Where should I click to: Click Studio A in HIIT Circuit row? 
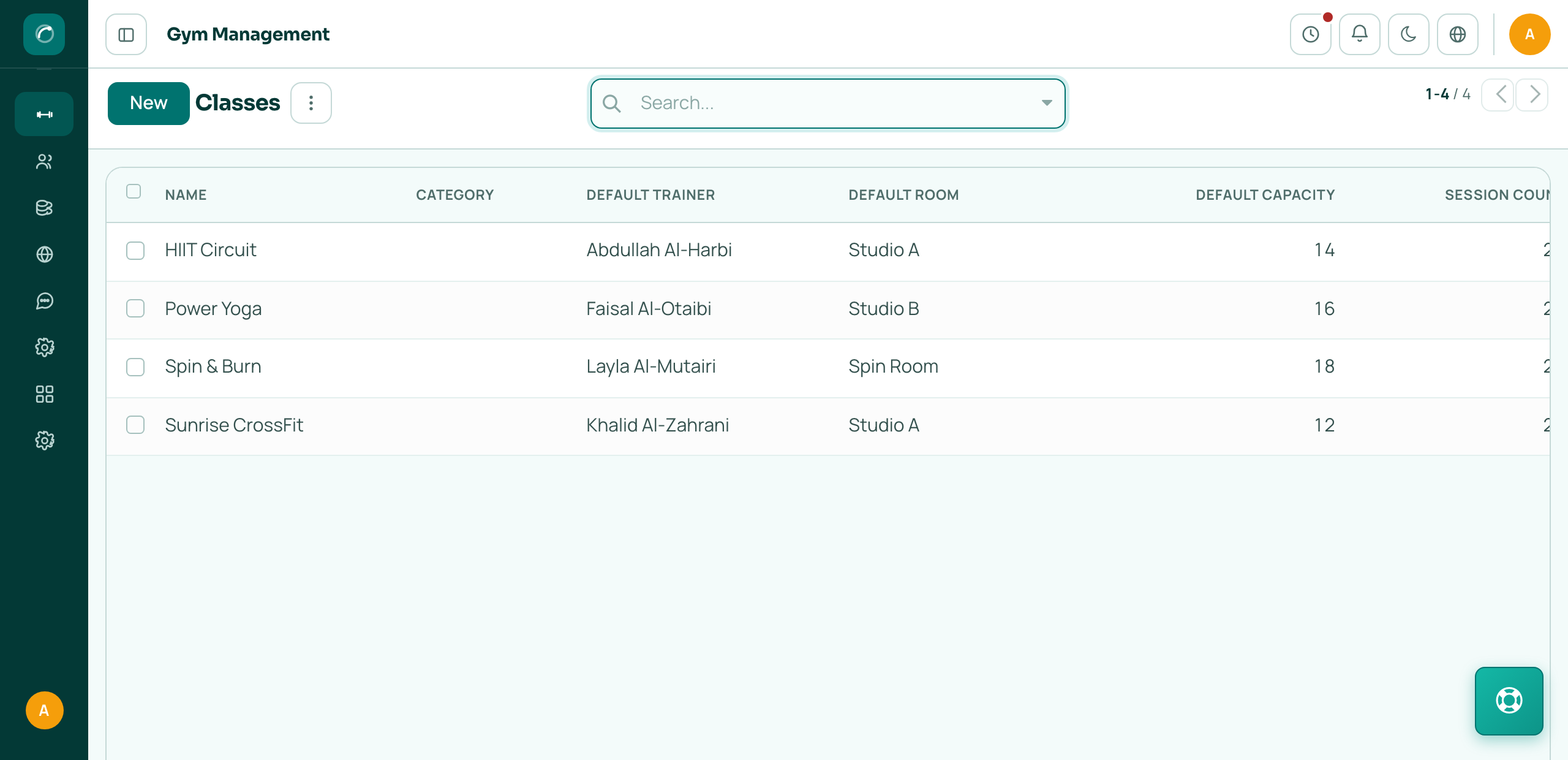coord(884,250)
